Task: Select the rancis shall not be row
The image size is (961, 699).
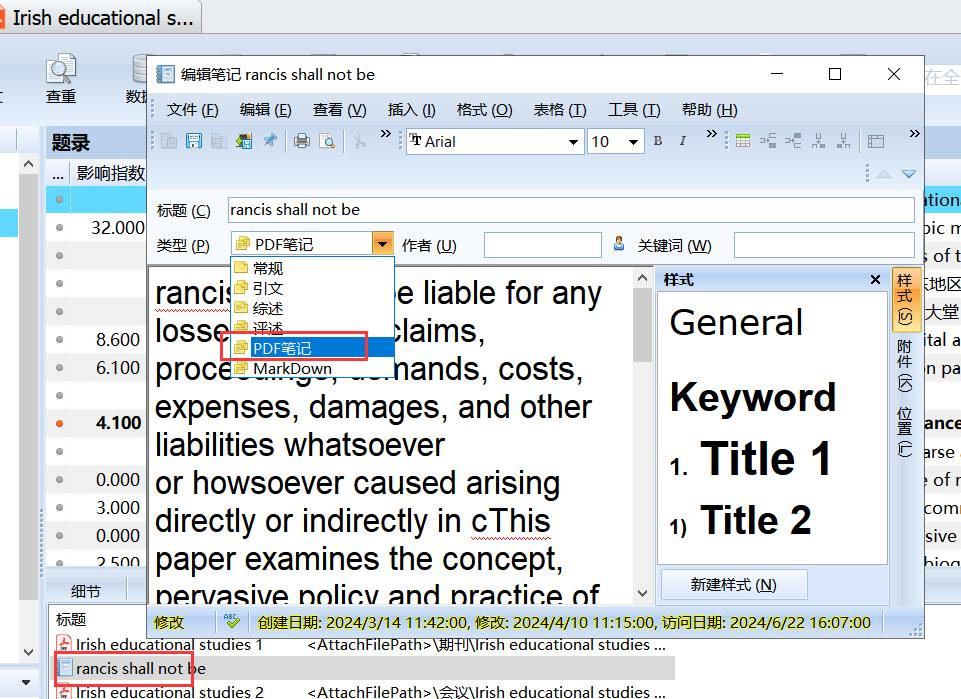Action: click(x=365, y=668)
